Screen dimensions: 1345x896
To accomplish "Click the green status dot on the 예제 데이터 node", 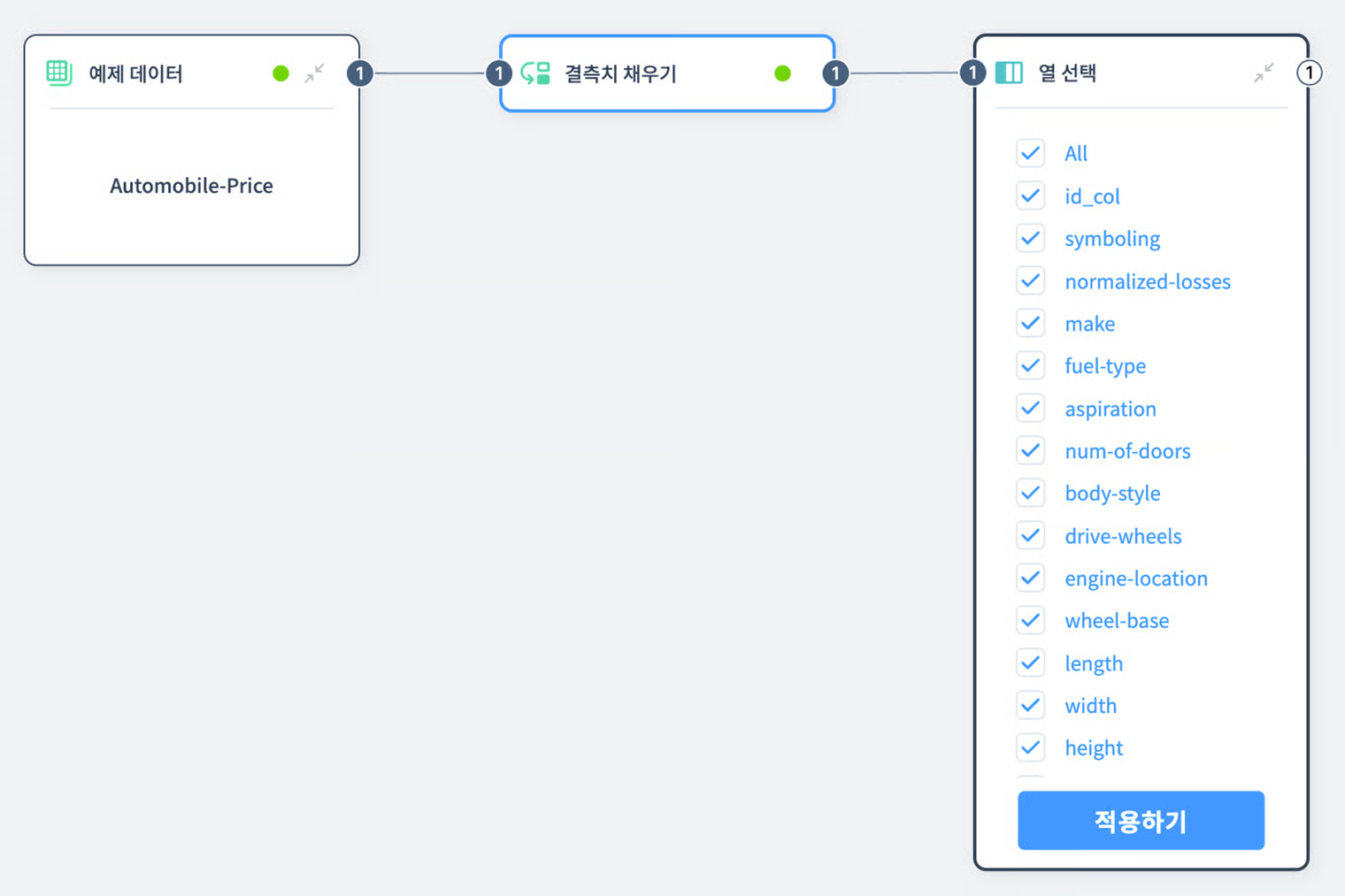I will coord(281,73).
